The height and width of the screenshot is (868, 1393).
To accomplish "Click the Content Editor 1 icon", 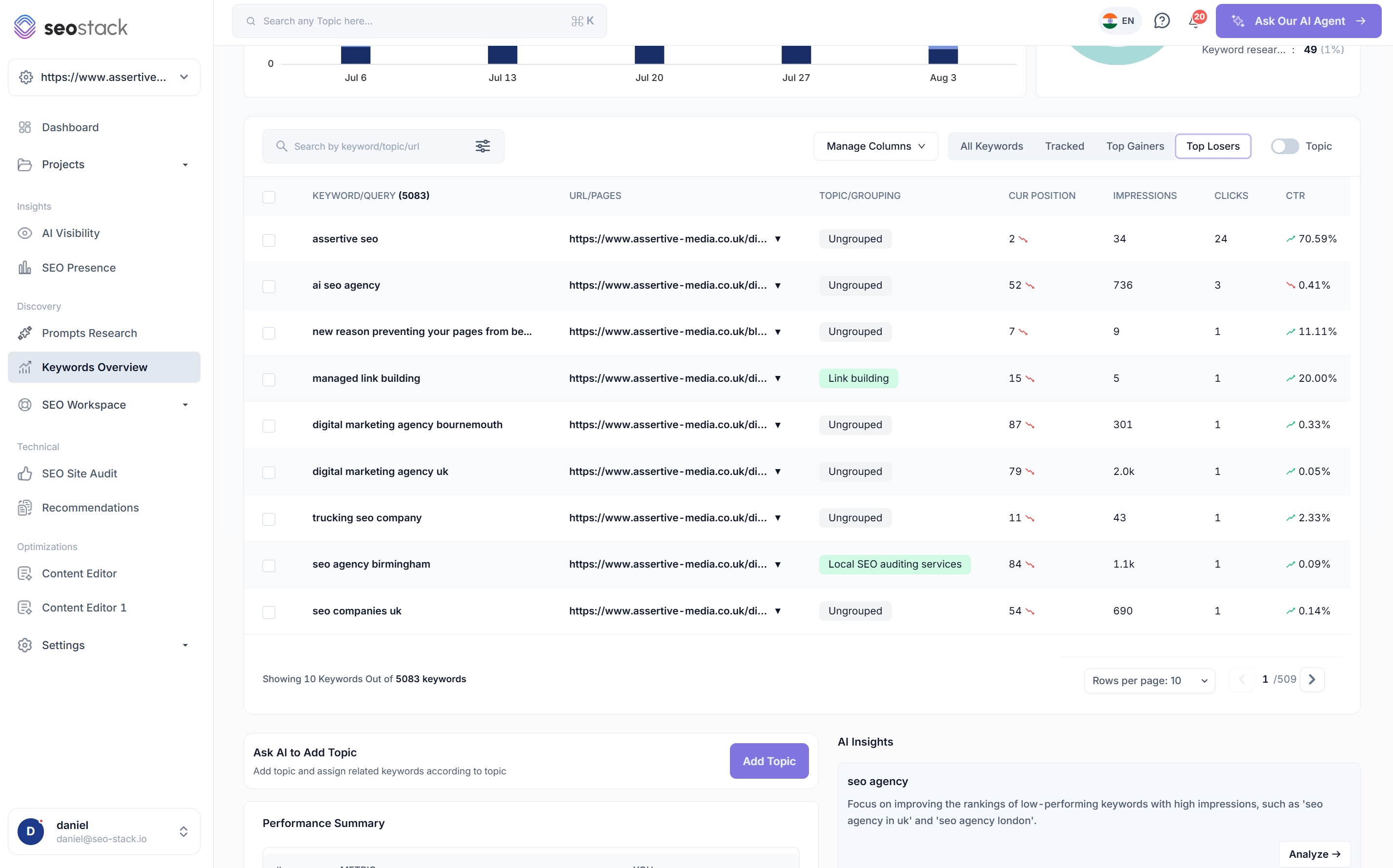I will tap(25, 608).
